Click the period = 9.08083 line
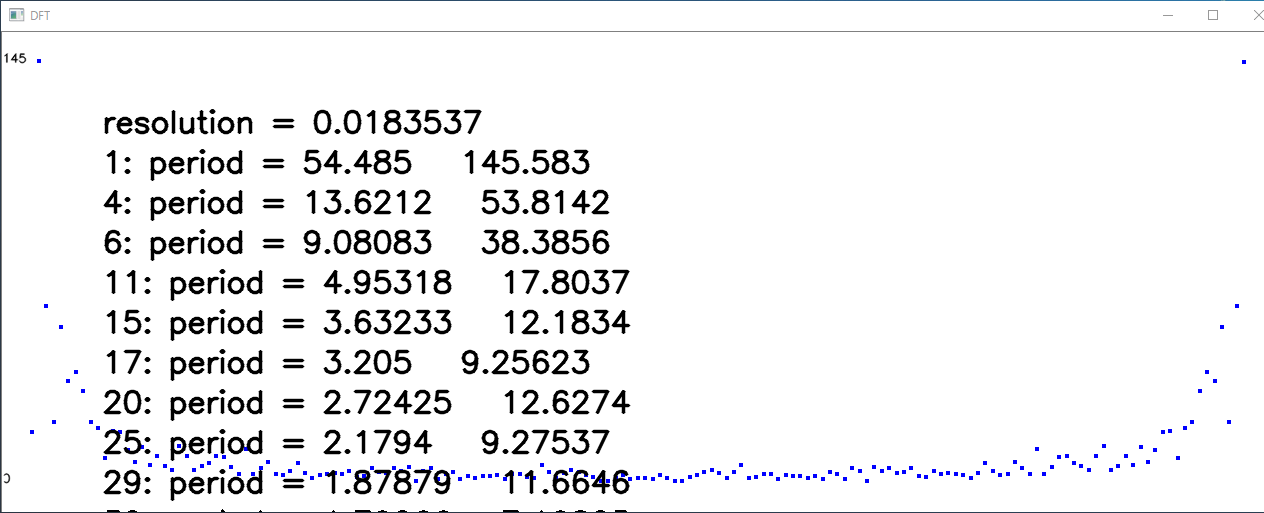Screen dimensions: 1264x513 point(356,243)
